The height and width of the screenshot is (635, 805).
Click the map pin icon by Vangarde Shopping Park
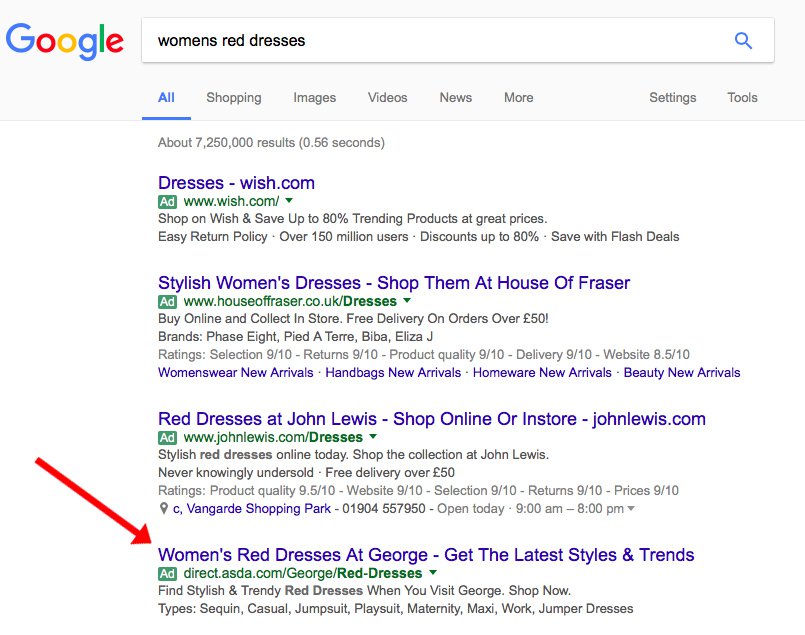164,508
